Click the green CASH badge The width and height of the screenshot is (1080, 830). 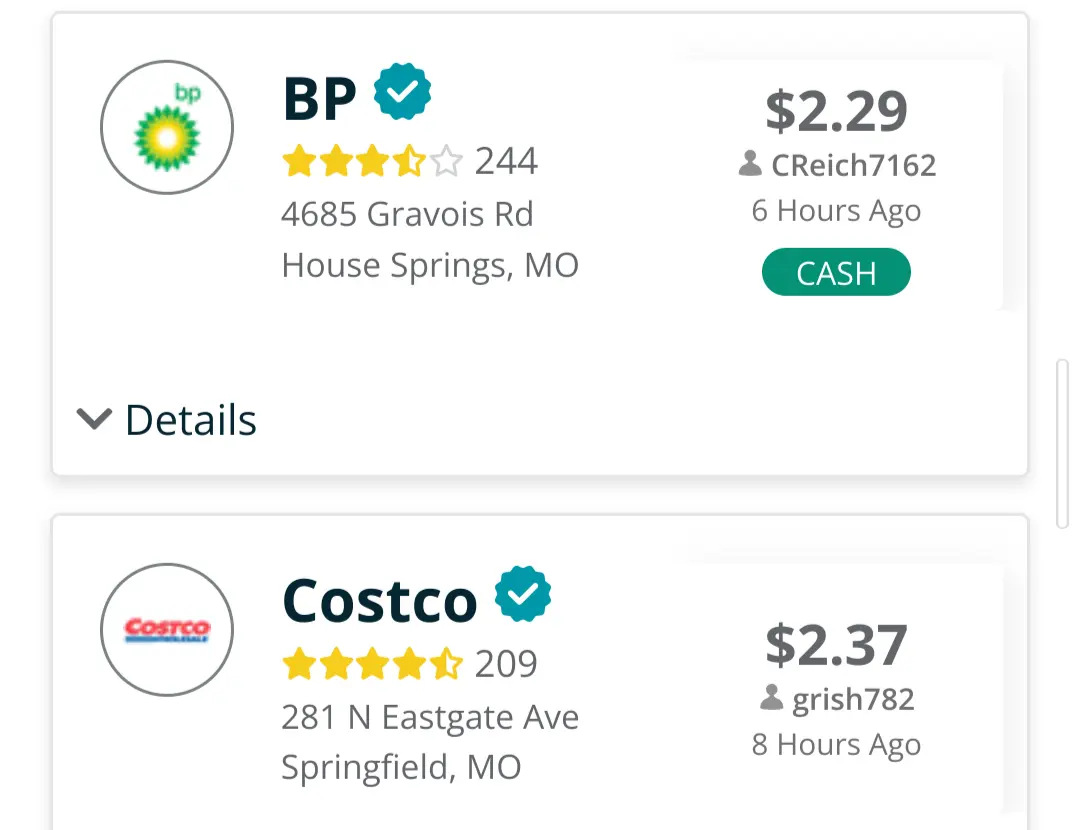[836, 273]
